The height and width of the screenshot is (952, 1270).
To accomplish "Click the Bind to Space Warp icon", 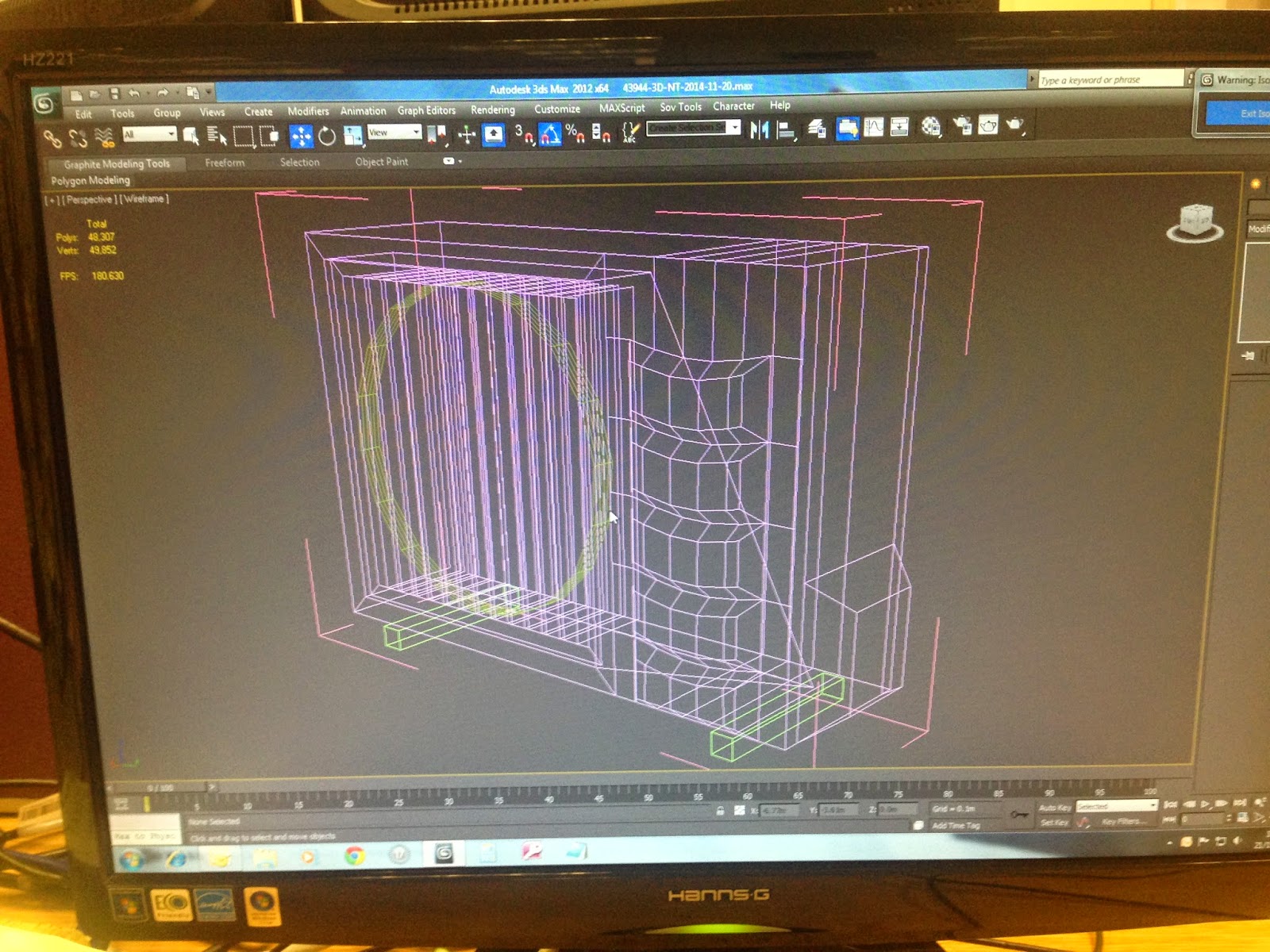I will tap(104, 138).
